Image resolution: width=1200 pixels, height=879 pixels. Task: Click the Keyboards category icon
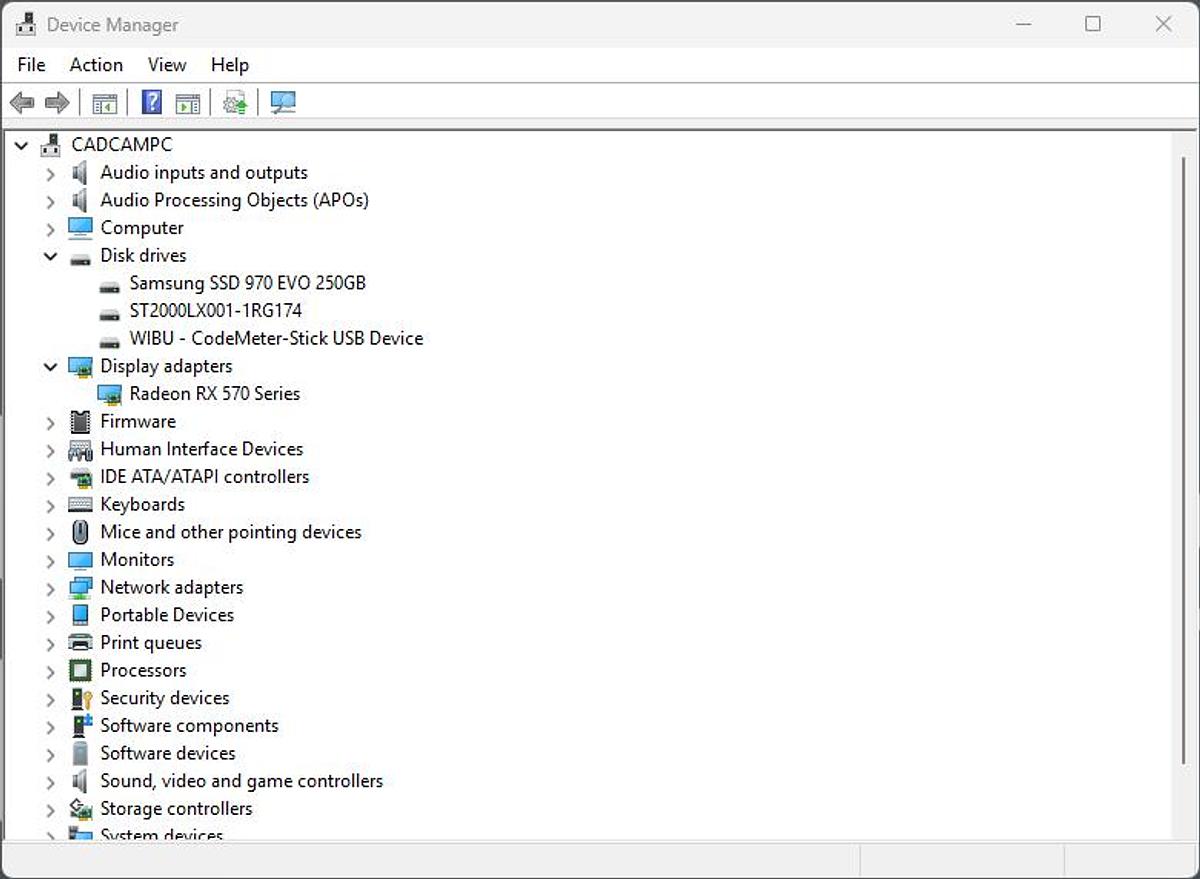point(80,505)
